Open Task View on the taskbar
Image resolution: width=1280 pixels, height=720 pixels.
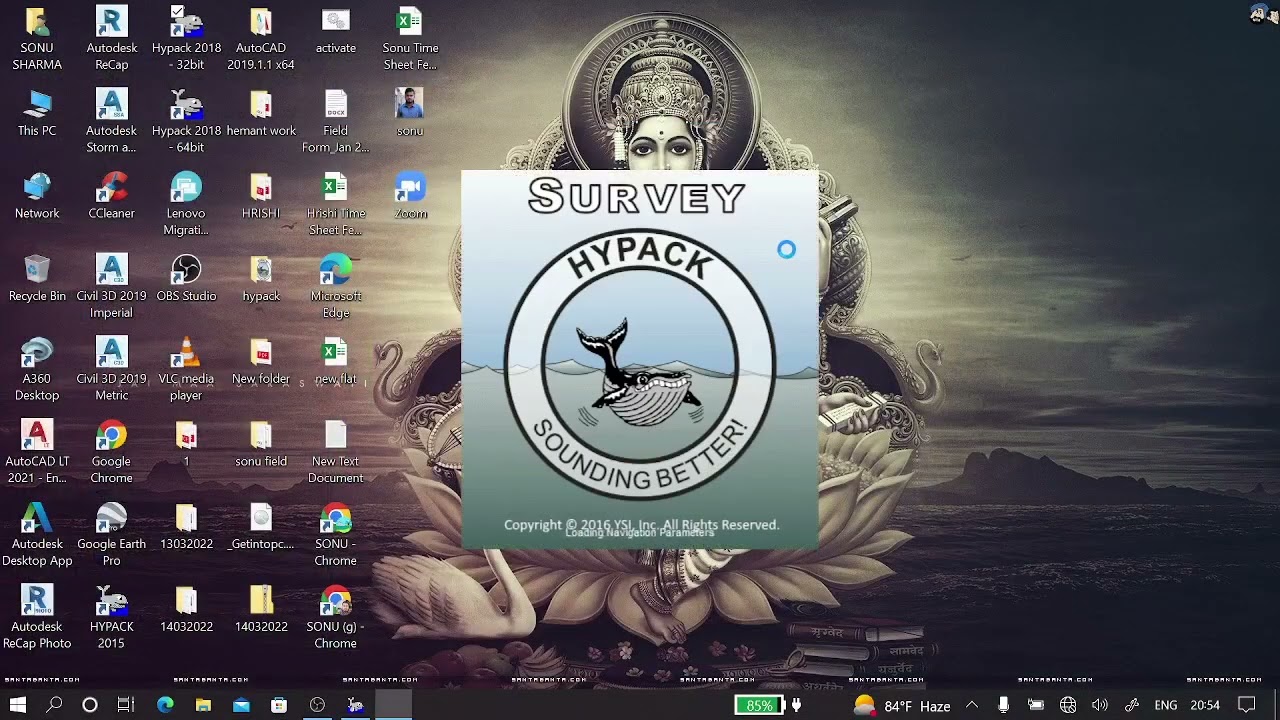coord(126,705)
